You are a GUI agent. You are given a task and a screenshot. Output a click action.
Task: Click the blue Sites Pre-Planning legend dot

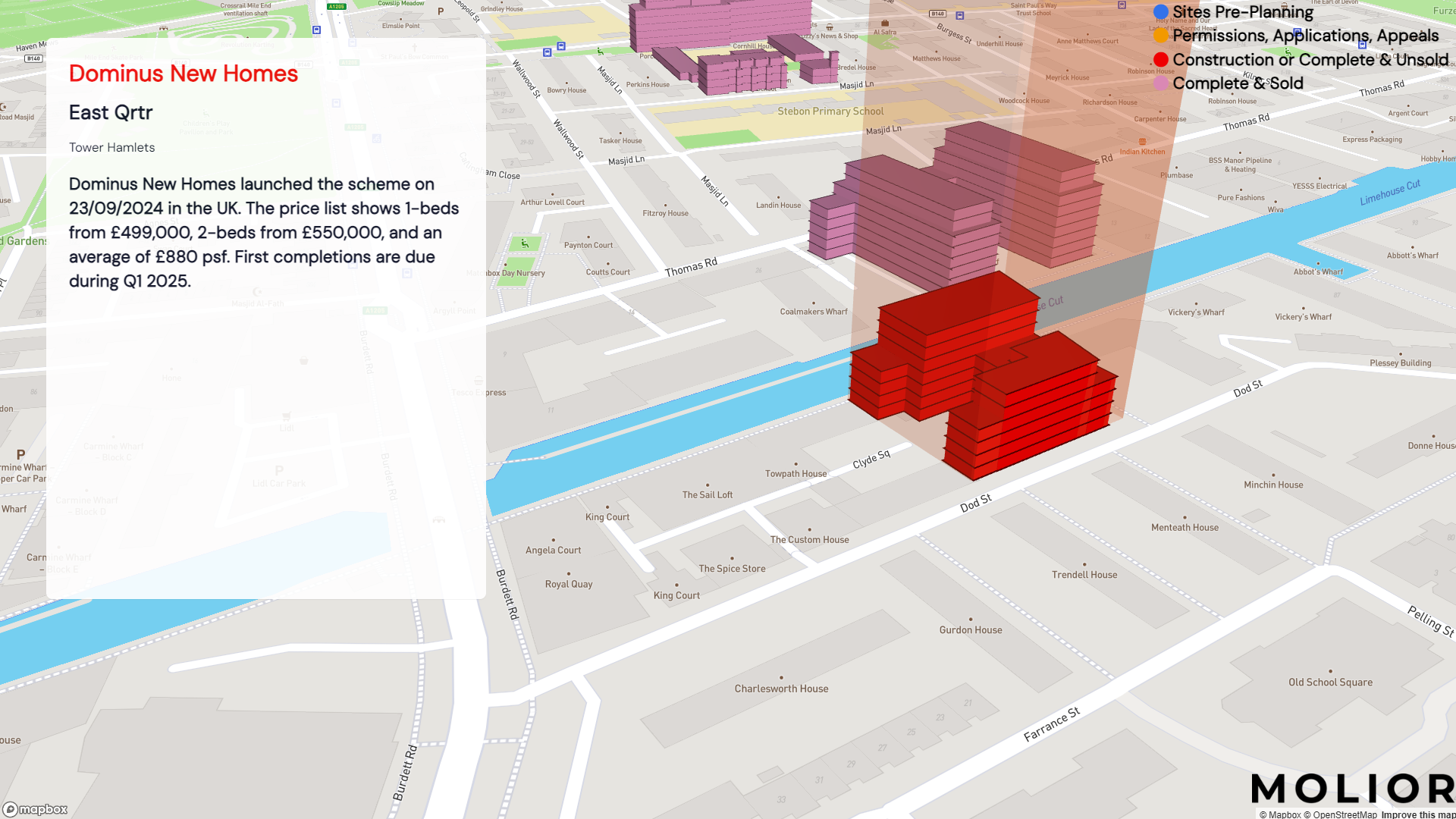click(x=1161, y=12)
